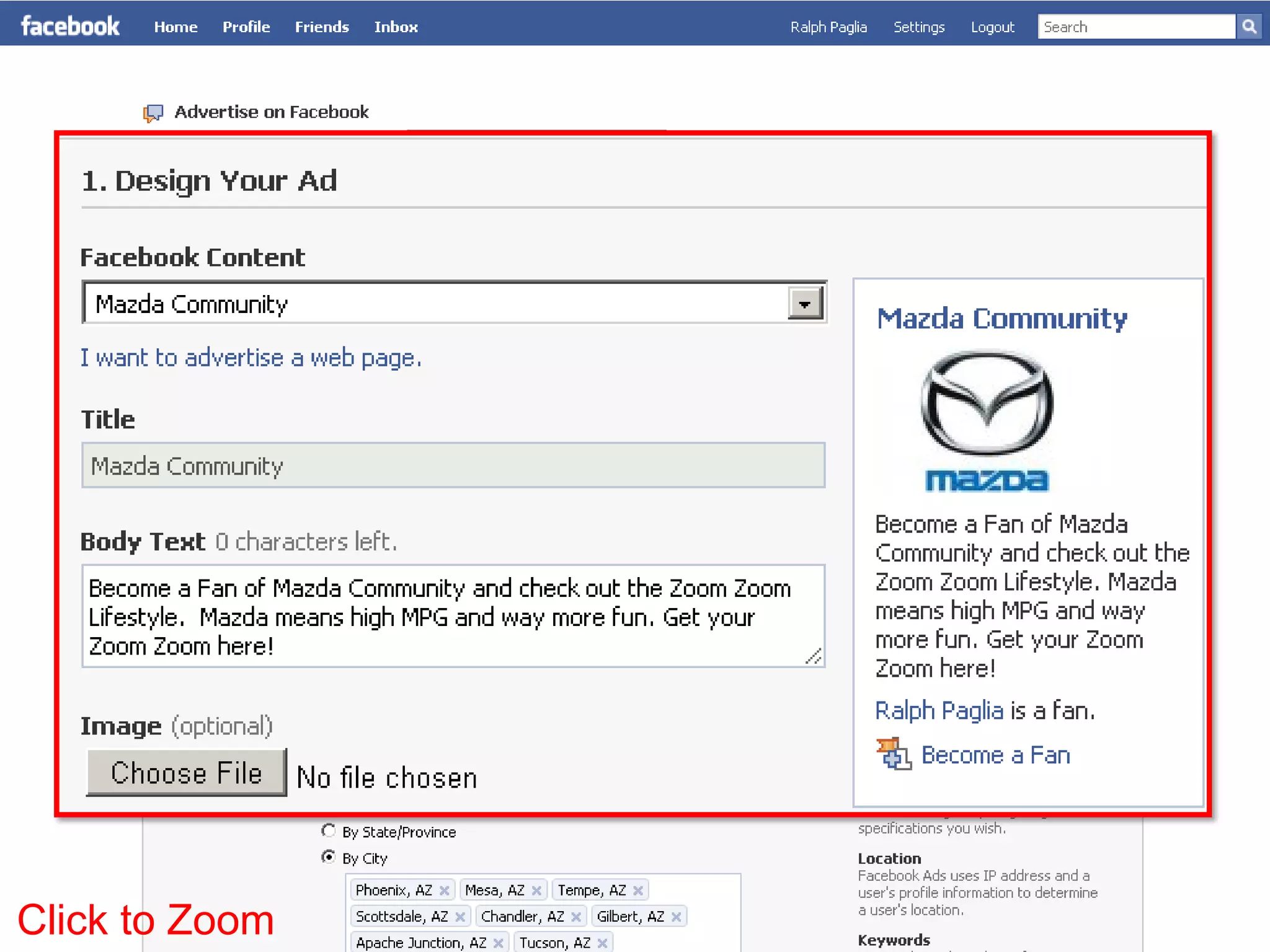1270x952 pixels.
Task: Click 'I want to advertise a web page' link
Action: click(x=251, y=358)
